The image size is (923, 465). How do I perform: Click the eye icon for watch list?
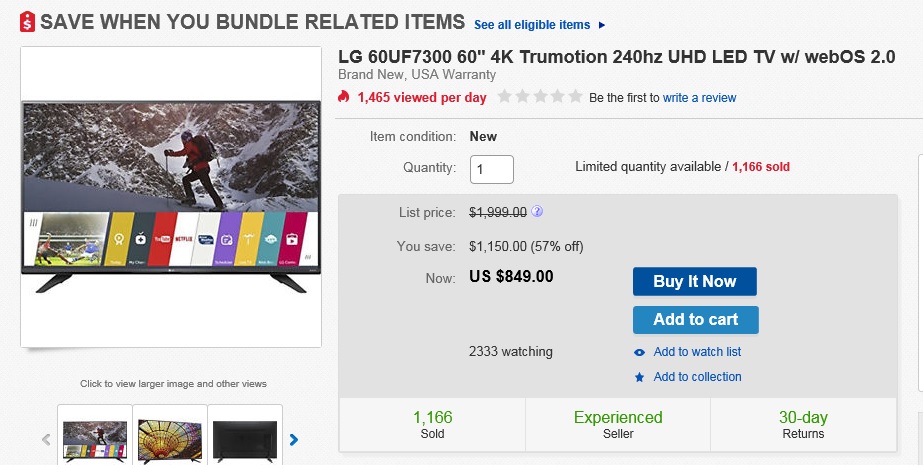pyautogui.click(x=640, y=352)
